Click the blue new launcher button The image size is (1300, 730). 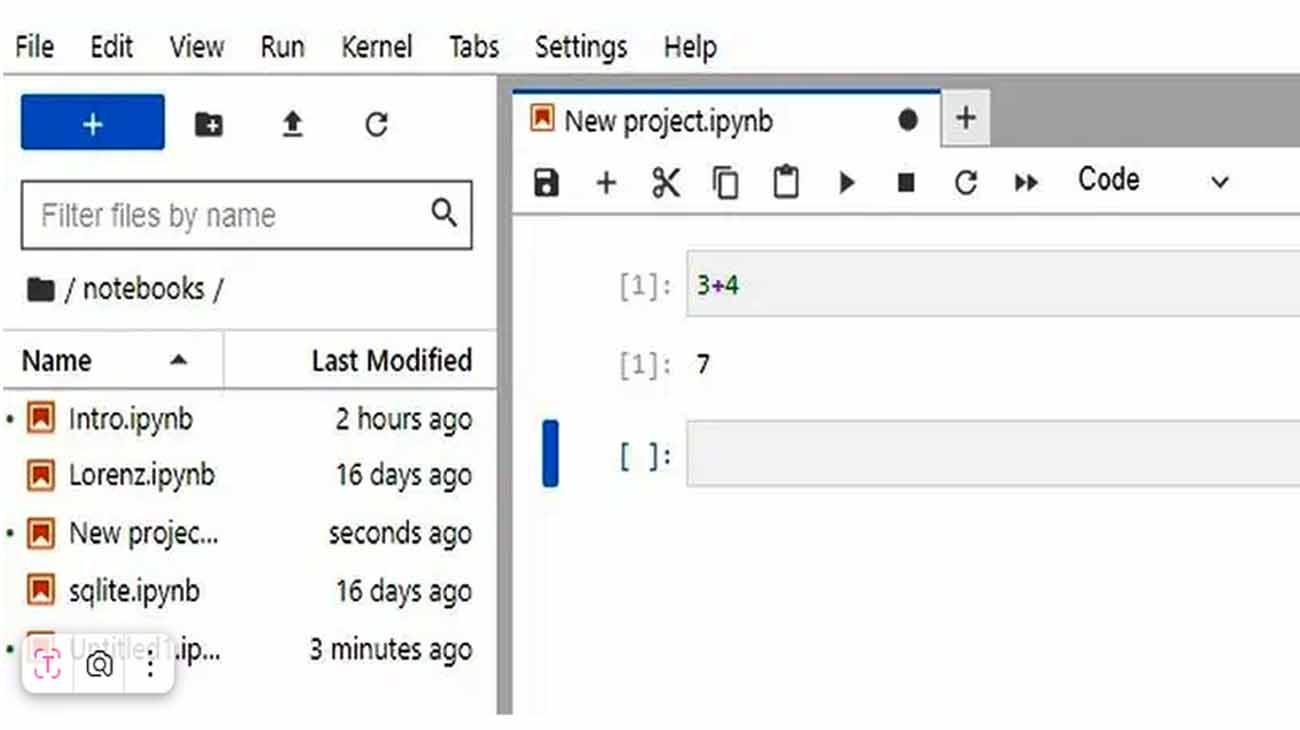(93, 123)
